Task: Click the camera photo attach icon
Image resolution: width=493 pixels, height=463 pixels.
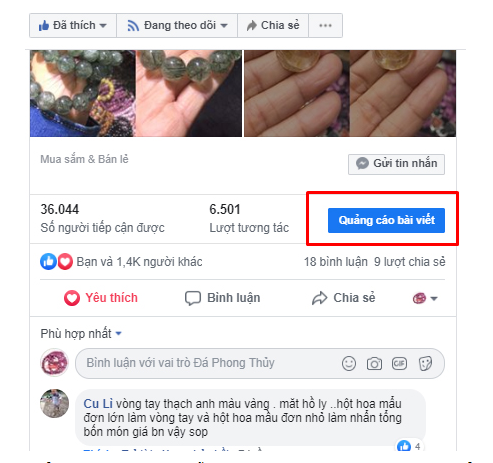Action: 374,363
